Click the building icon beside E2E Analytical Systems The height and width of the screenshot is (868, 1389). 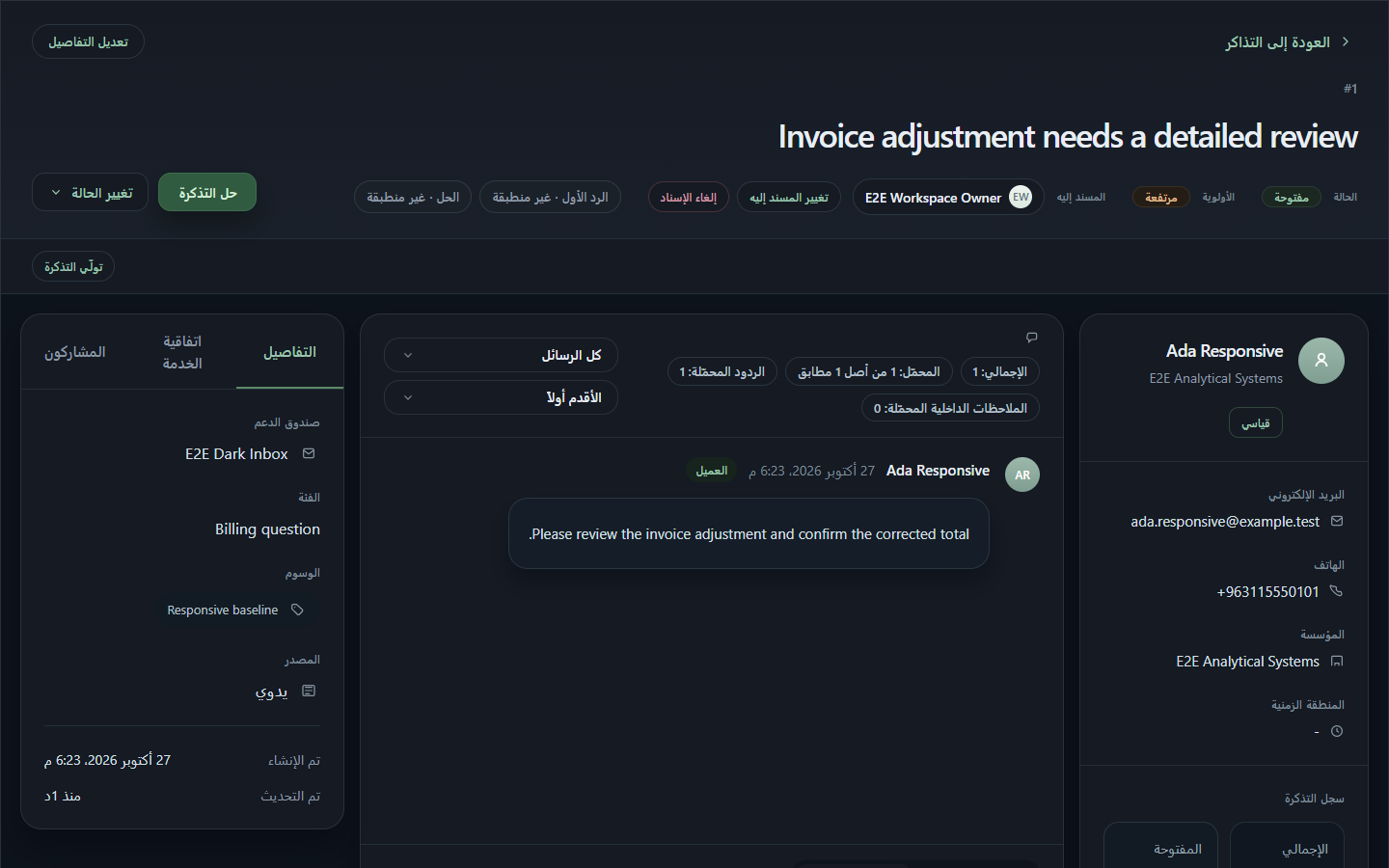click(1337, 661)
